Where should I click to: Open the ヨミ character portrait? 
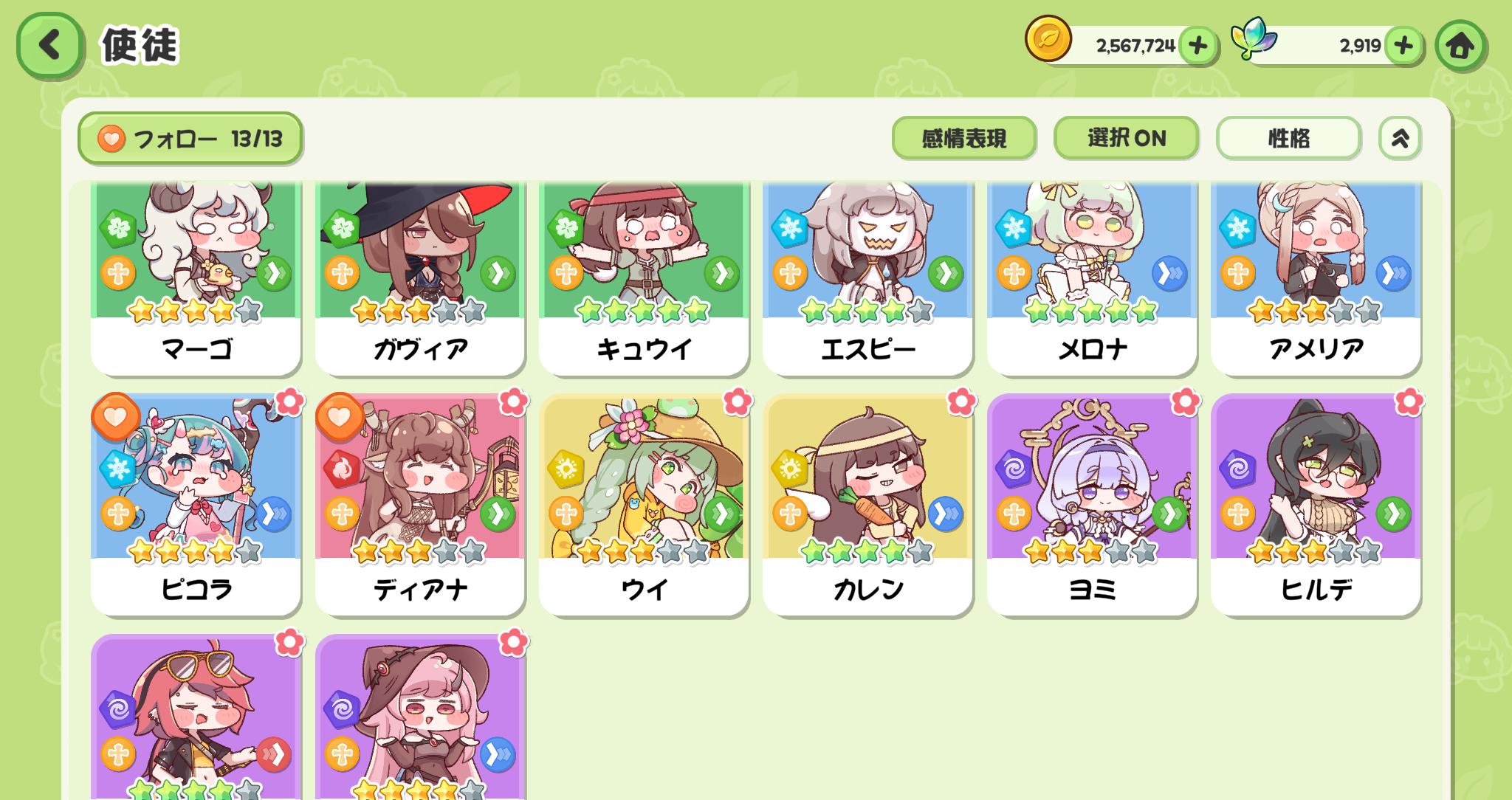coord(1091,477)
